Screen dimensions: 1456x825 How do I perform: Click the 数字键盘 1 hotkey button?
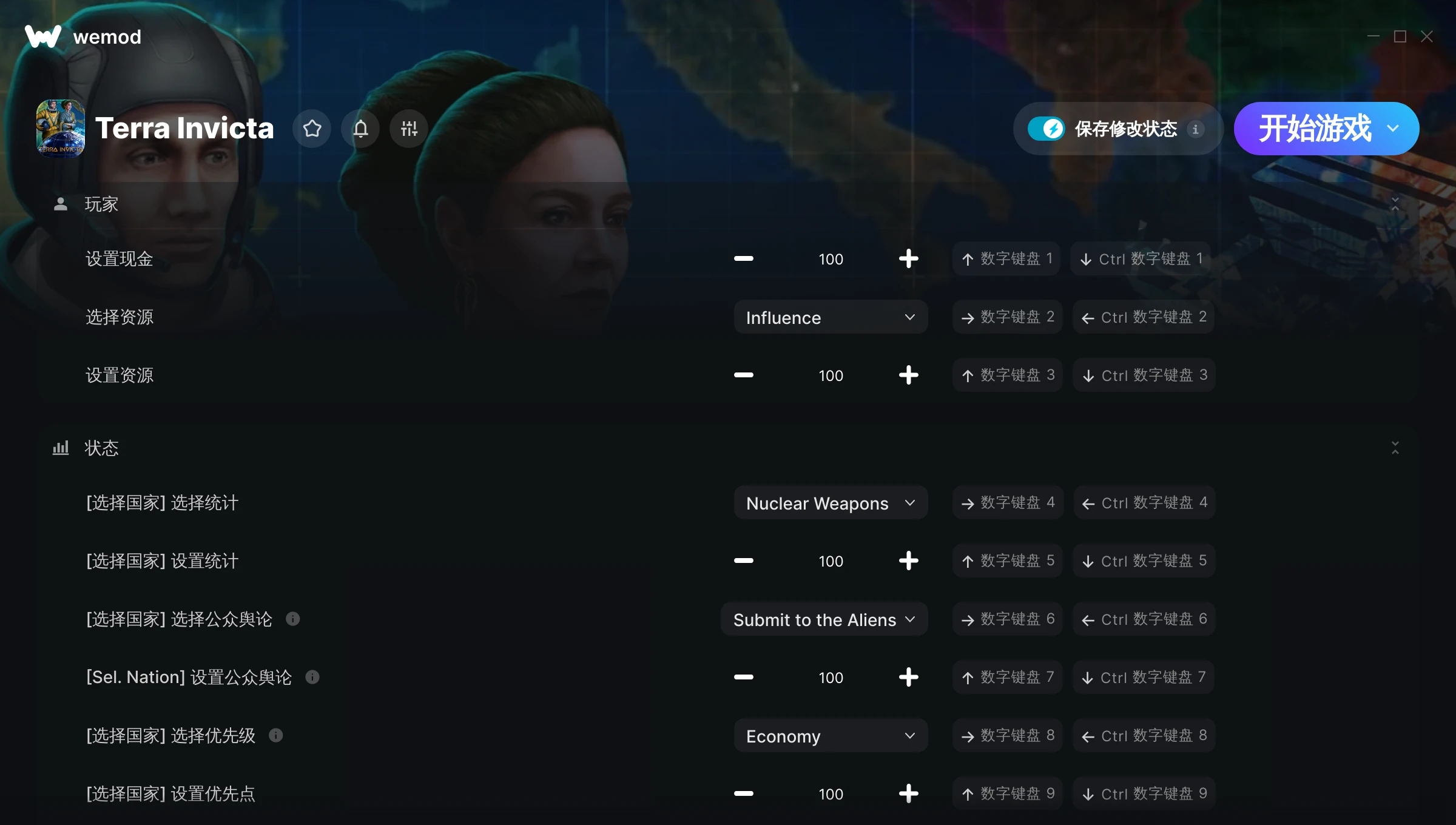(x=1006, y=259)
